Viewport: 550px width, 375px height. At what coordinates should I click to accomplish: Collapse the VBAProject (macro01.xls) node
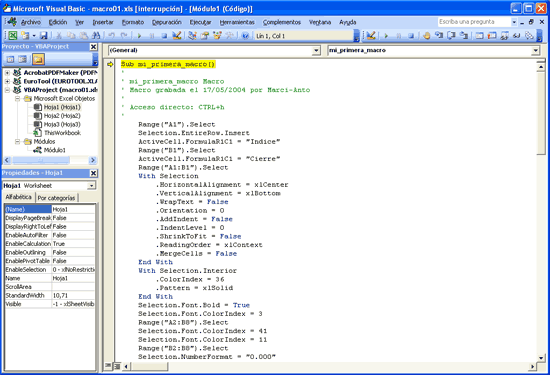pyautogui.click(x=7, y=90)
